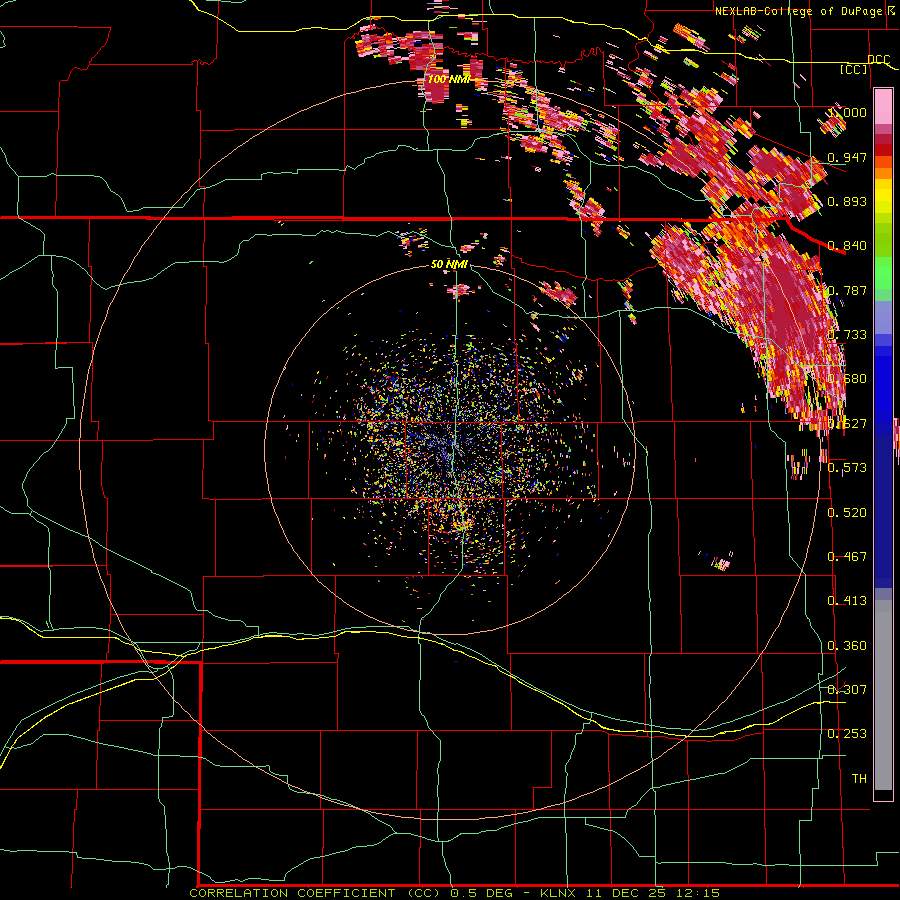Click the 100 NMI range ring label
Image resolution: width=900 pixels, height=900 pixels.
click(x=449, y=79)
